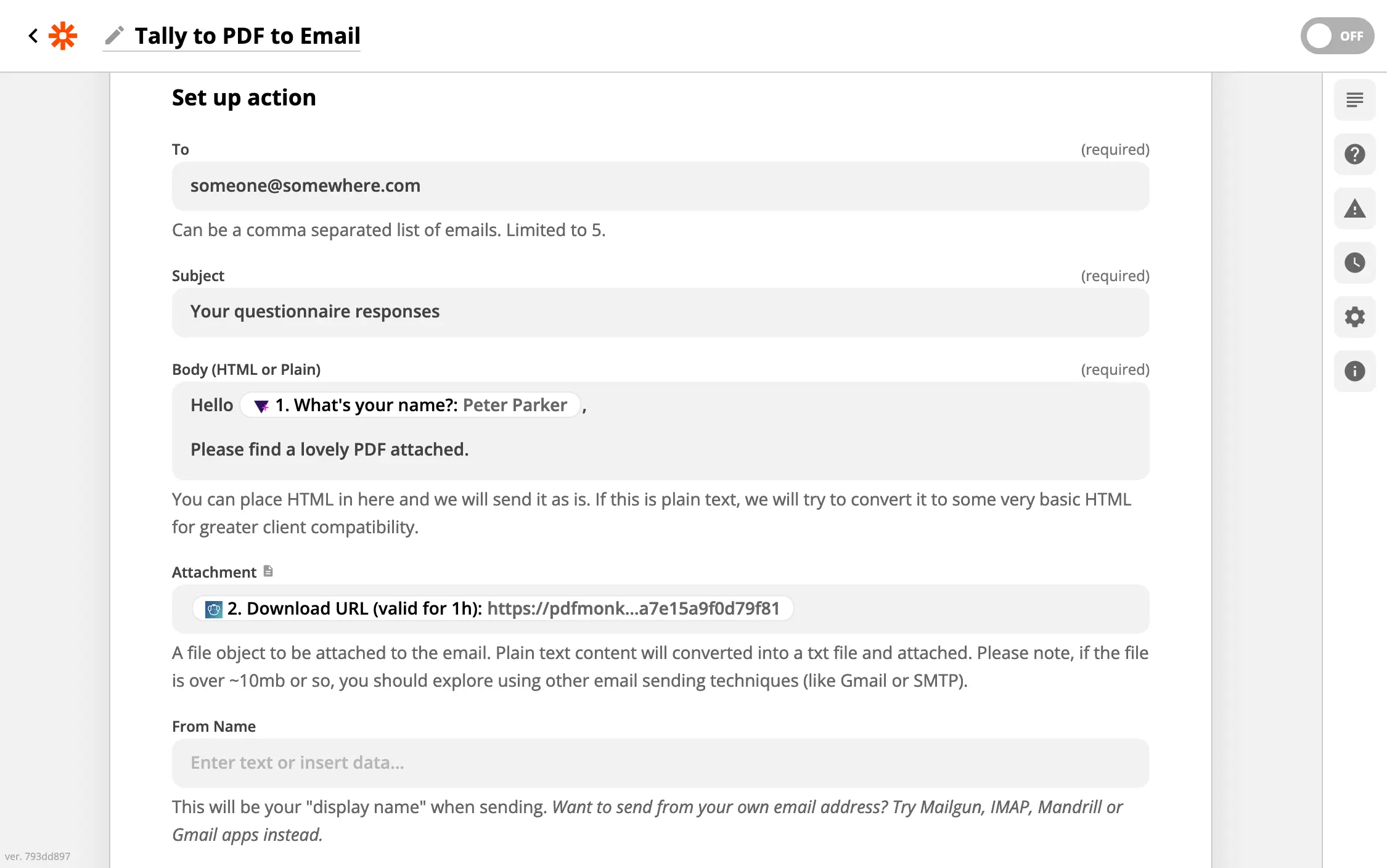
Task: Open the help panel from the sidebar
Action: (x=1354, y=154)
